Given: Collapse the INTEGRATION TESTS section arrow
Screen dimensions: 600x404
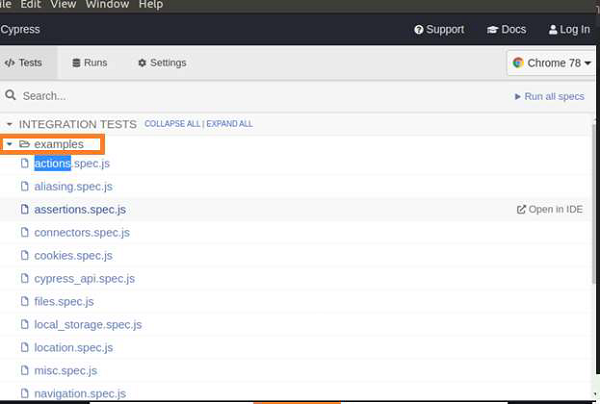Looking at the screenshot, I should click(10, 124).
